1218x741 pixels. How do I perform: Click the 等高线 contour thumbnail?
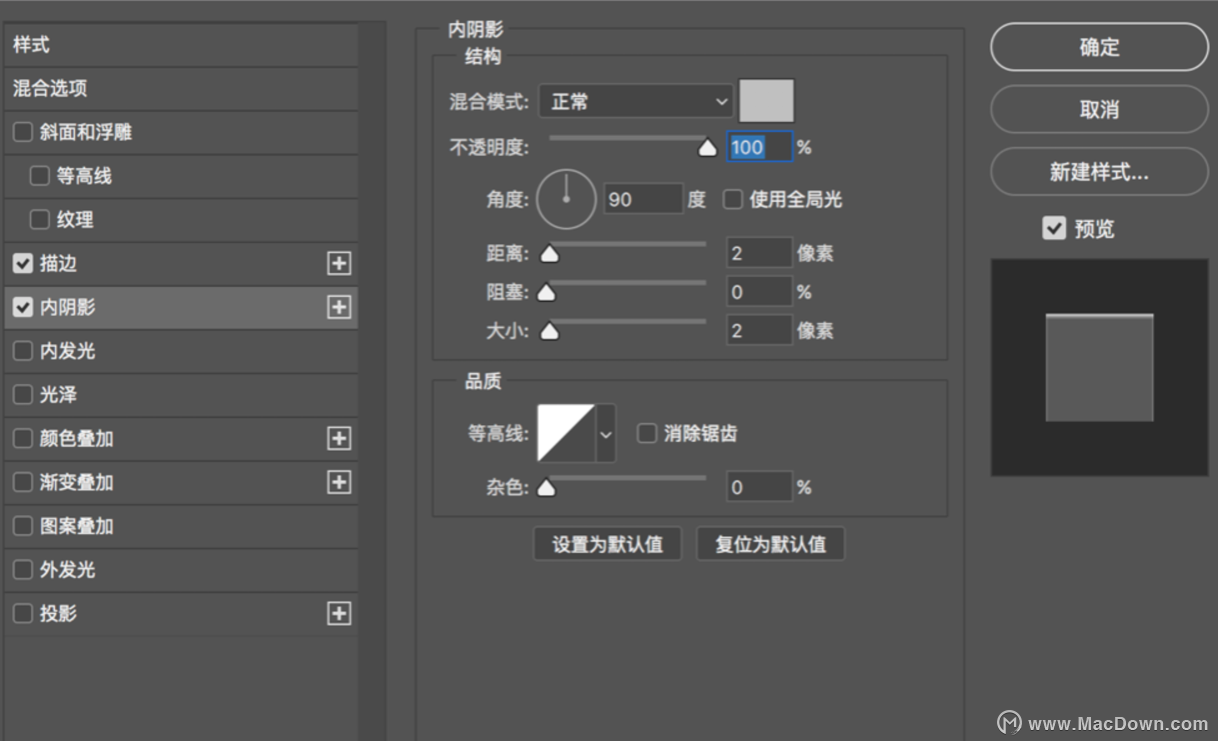tap(566, 433)
